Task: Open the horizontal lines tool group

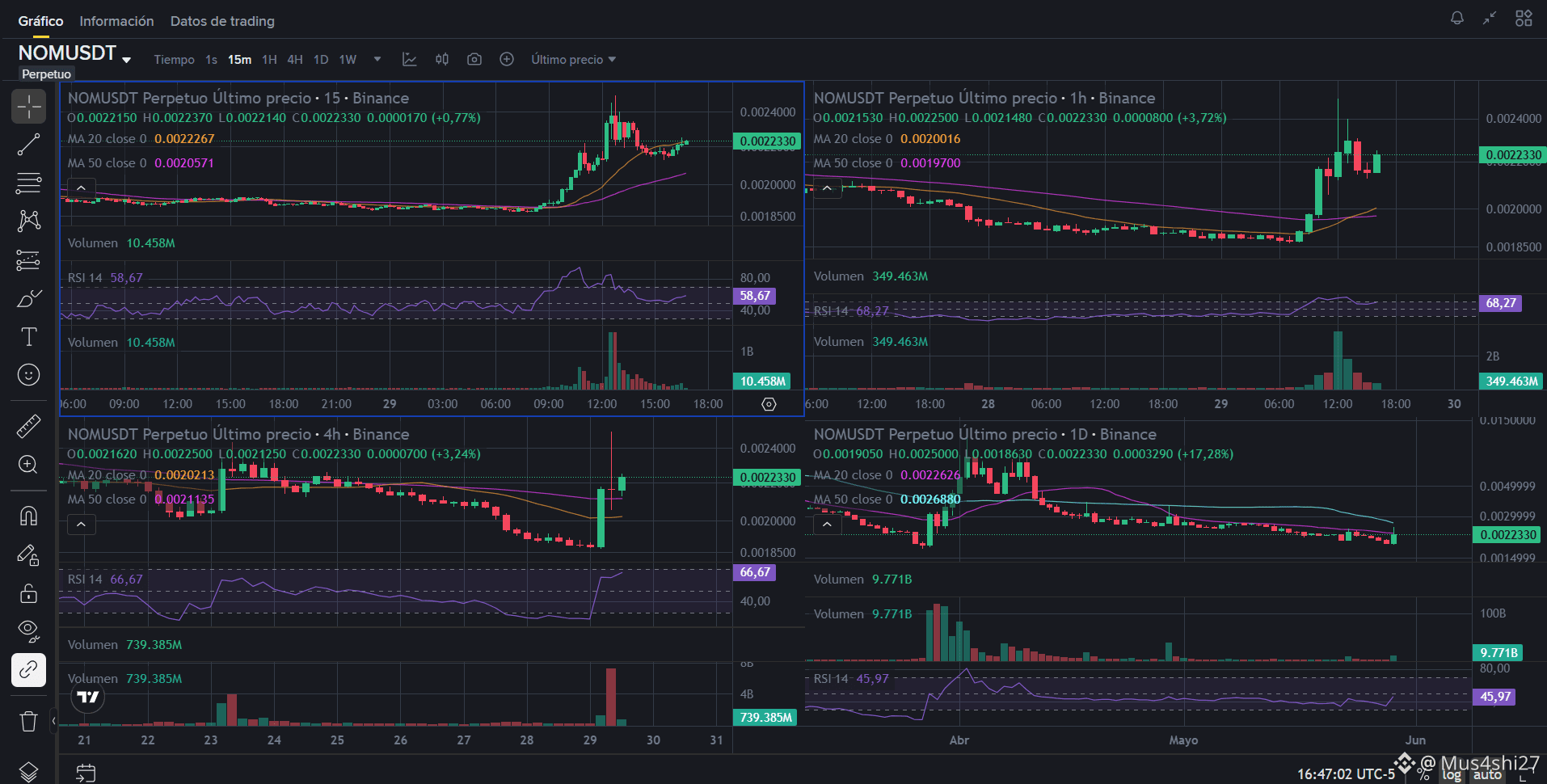Action: coord(29,183)
